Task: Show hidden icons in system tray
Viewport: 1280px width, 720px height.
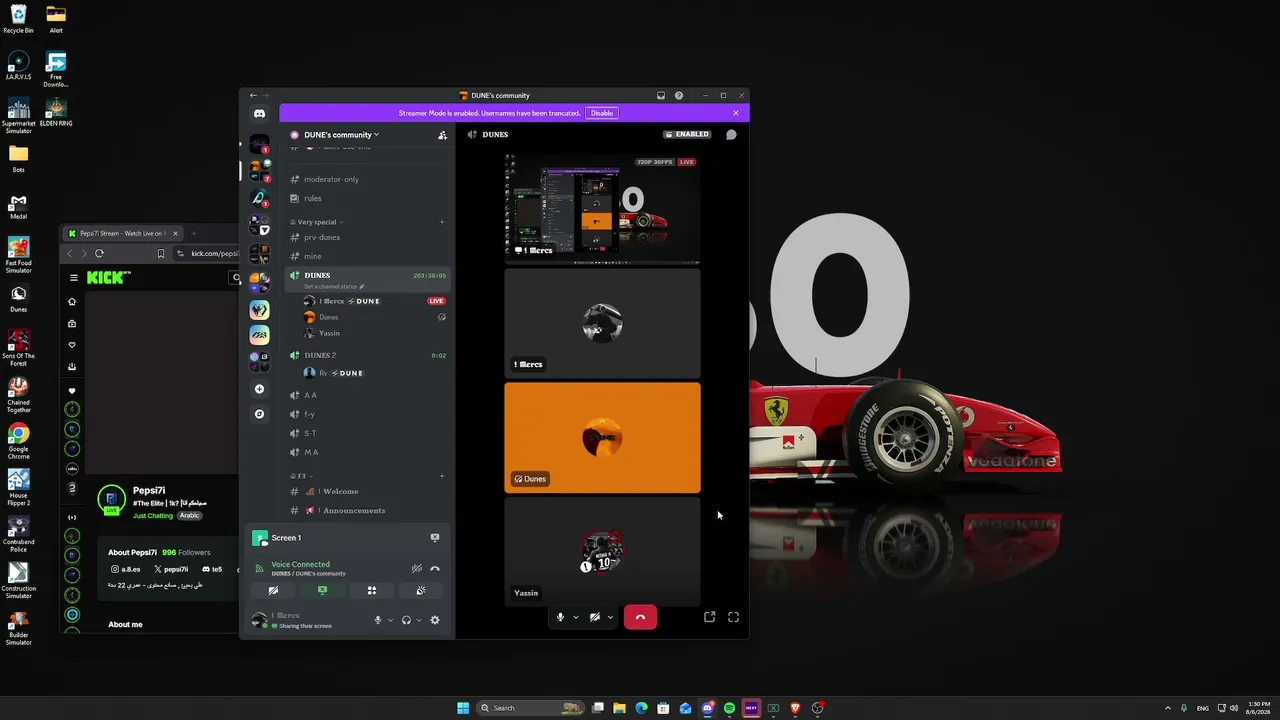Action: [1168, 708]
